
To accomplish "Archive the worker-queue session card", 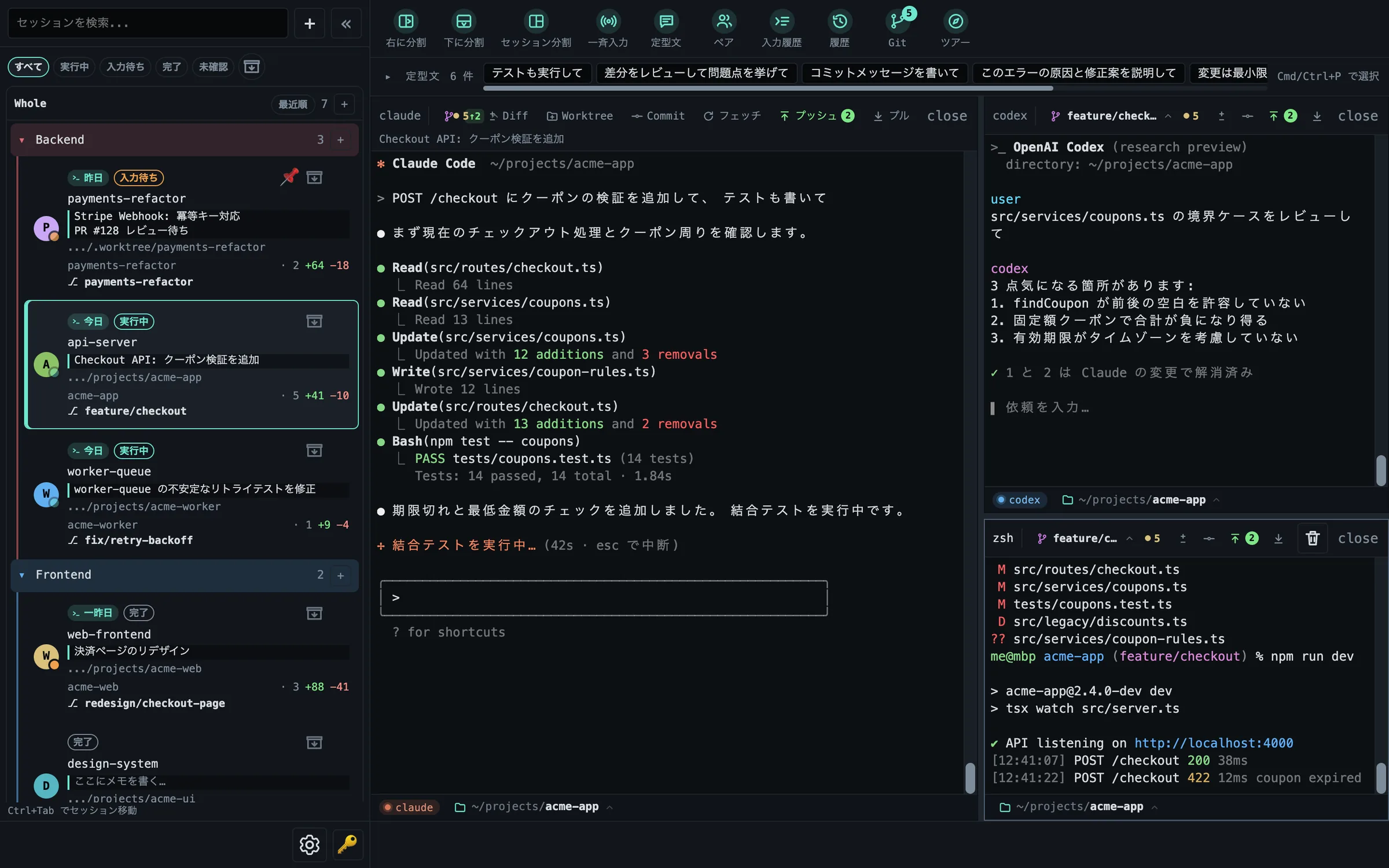I will (x=314, y=450).
